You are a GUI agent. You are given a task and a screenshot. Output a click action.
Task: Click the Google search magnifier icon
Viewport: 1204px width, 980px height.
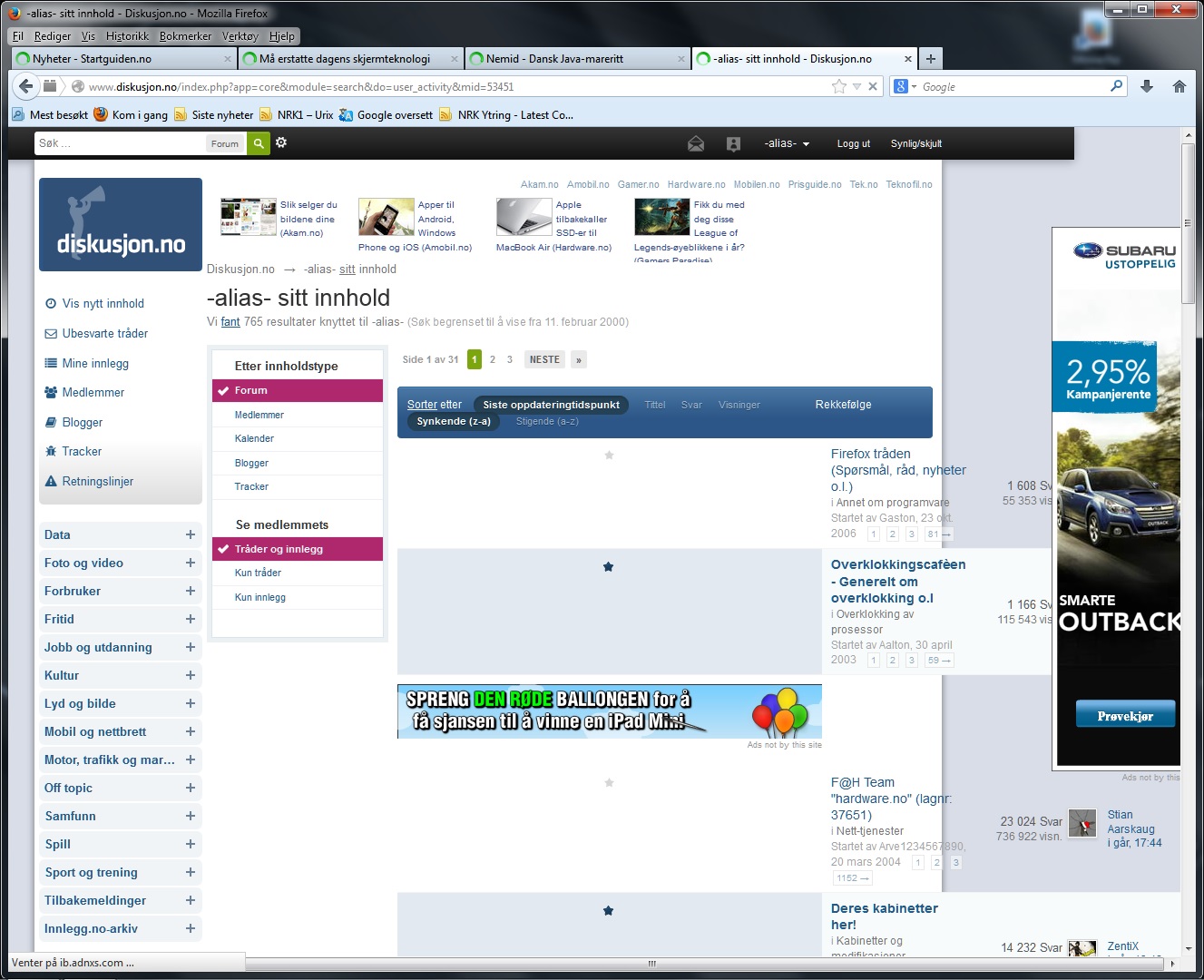(1117, 86)
